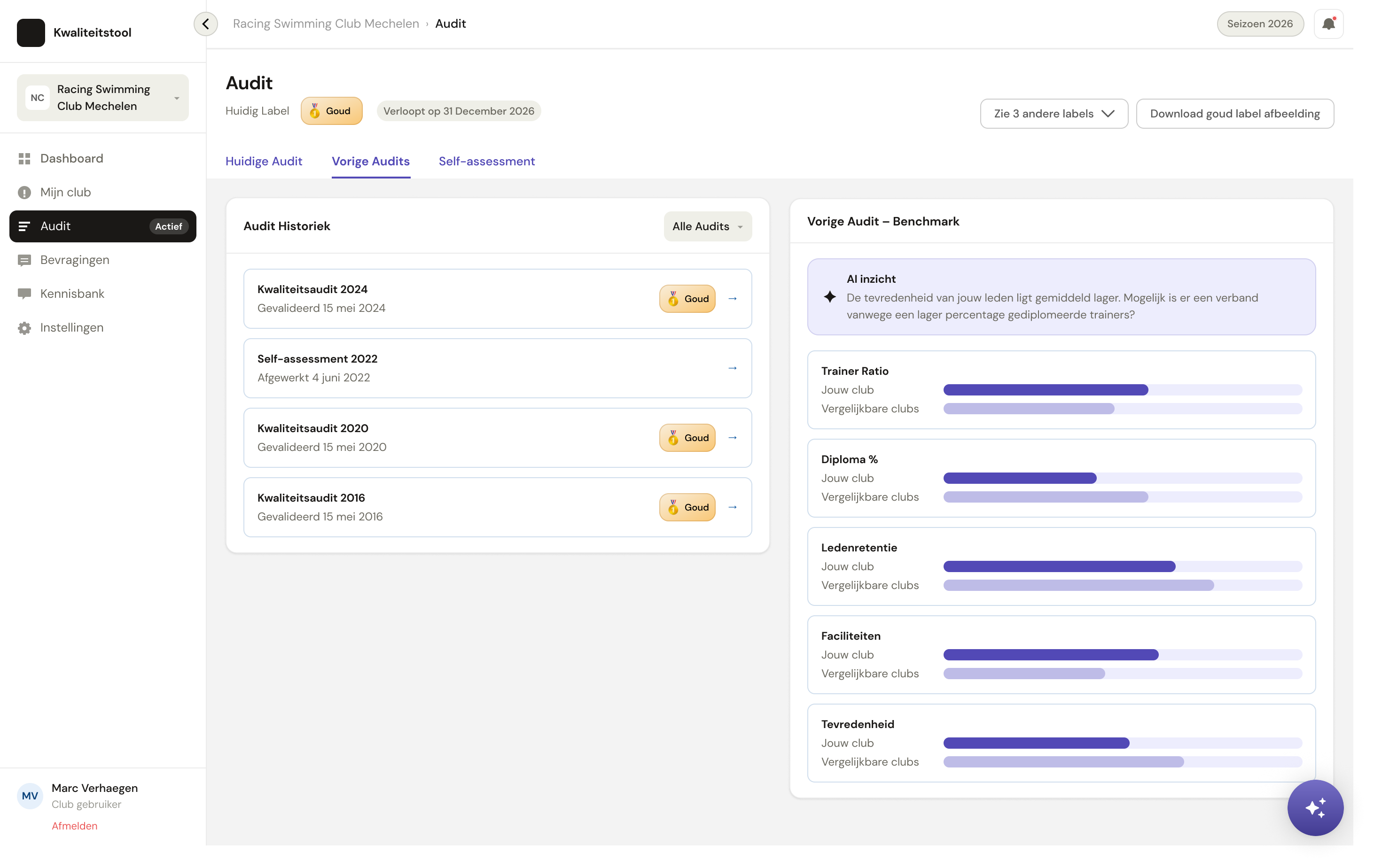Image resolution: width=1374 pixels, height=868 pixels.
Task: Click Ledenretentie Jouw club progress bar
Action: point(1122,566)
